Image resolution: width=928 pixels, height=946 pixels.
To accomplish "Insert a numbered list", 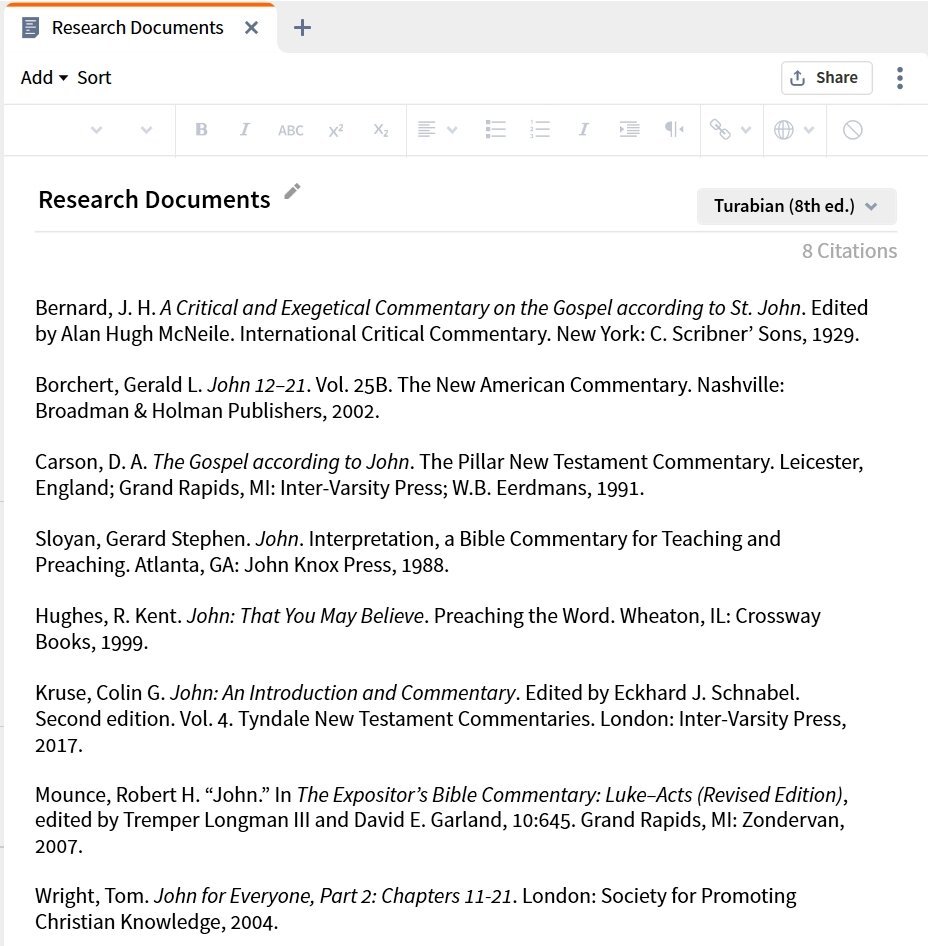I will (540, 129).
